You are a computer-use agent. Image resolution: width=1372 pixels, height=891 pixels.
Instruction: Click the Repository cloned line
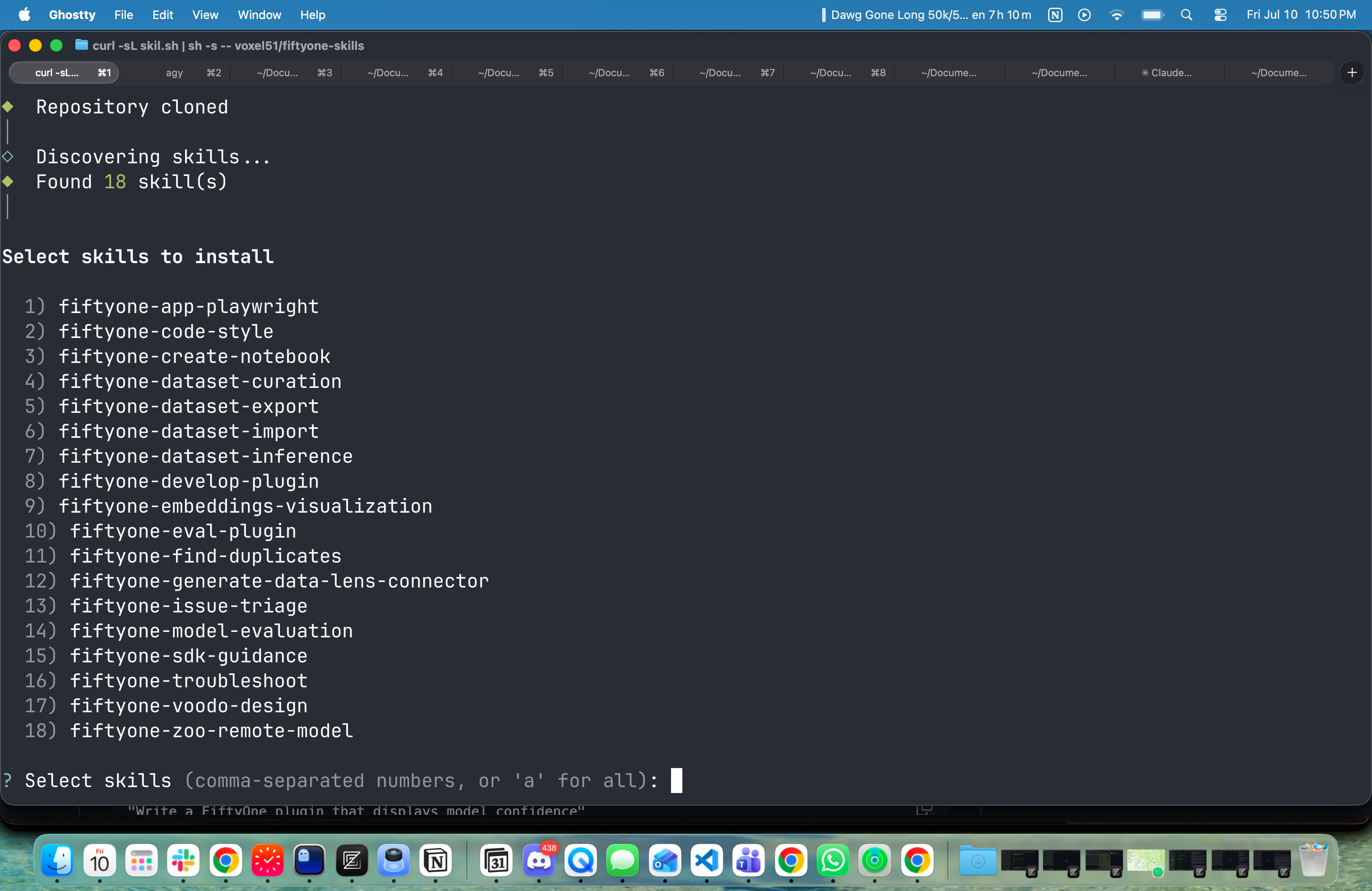[x=132, y=107]
